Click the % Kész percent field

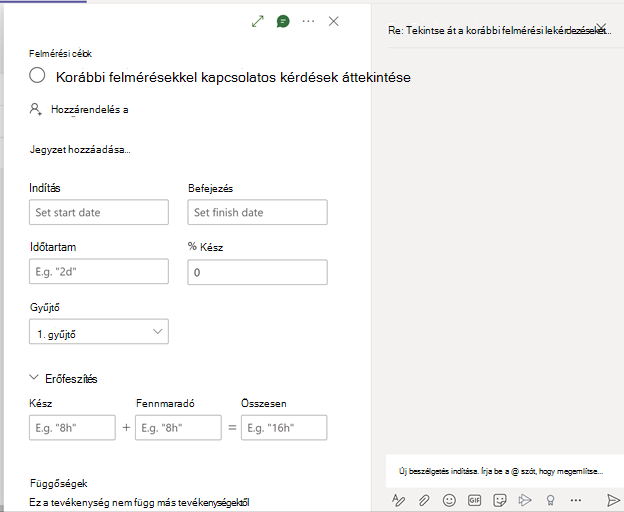pos(257,272)
